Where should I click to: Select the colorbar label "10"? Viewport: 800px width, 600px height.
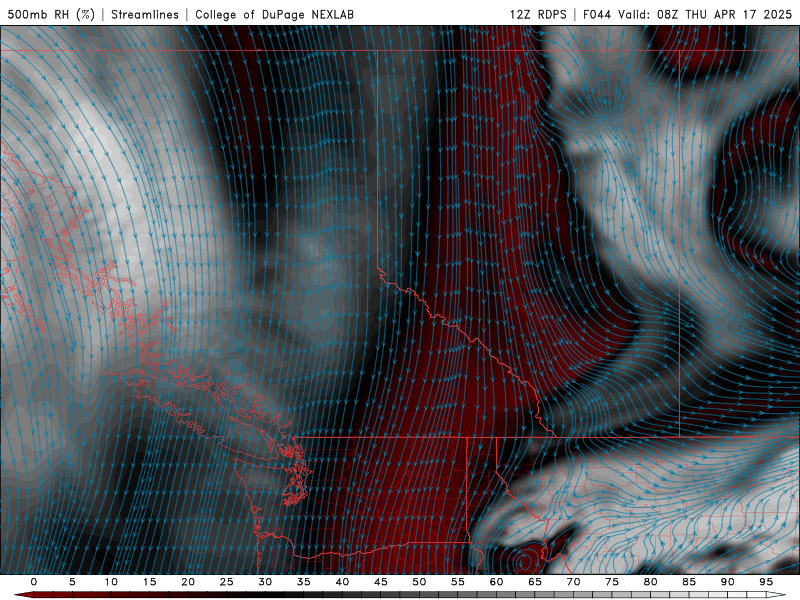(x=111, y=582)
